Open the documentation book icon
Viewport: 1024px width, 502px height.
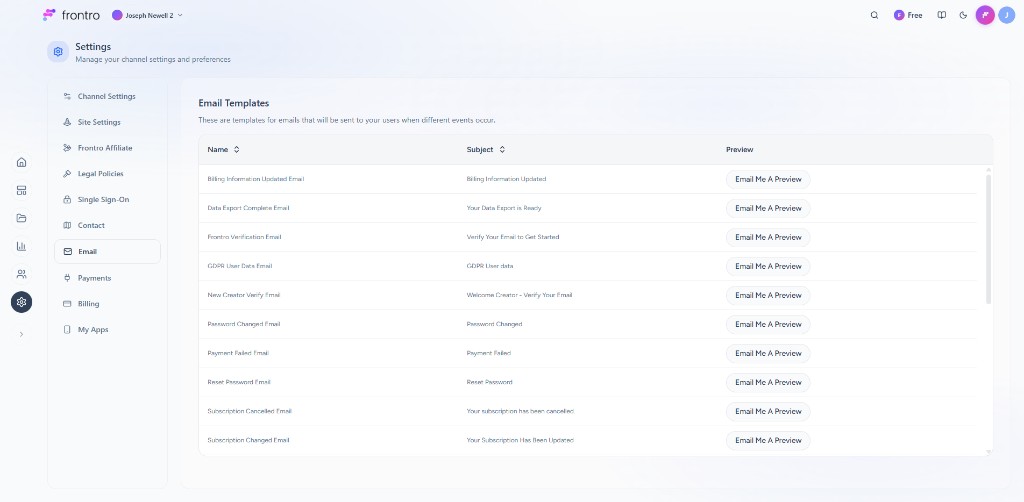pyautogui.click(x=942, y=15)
